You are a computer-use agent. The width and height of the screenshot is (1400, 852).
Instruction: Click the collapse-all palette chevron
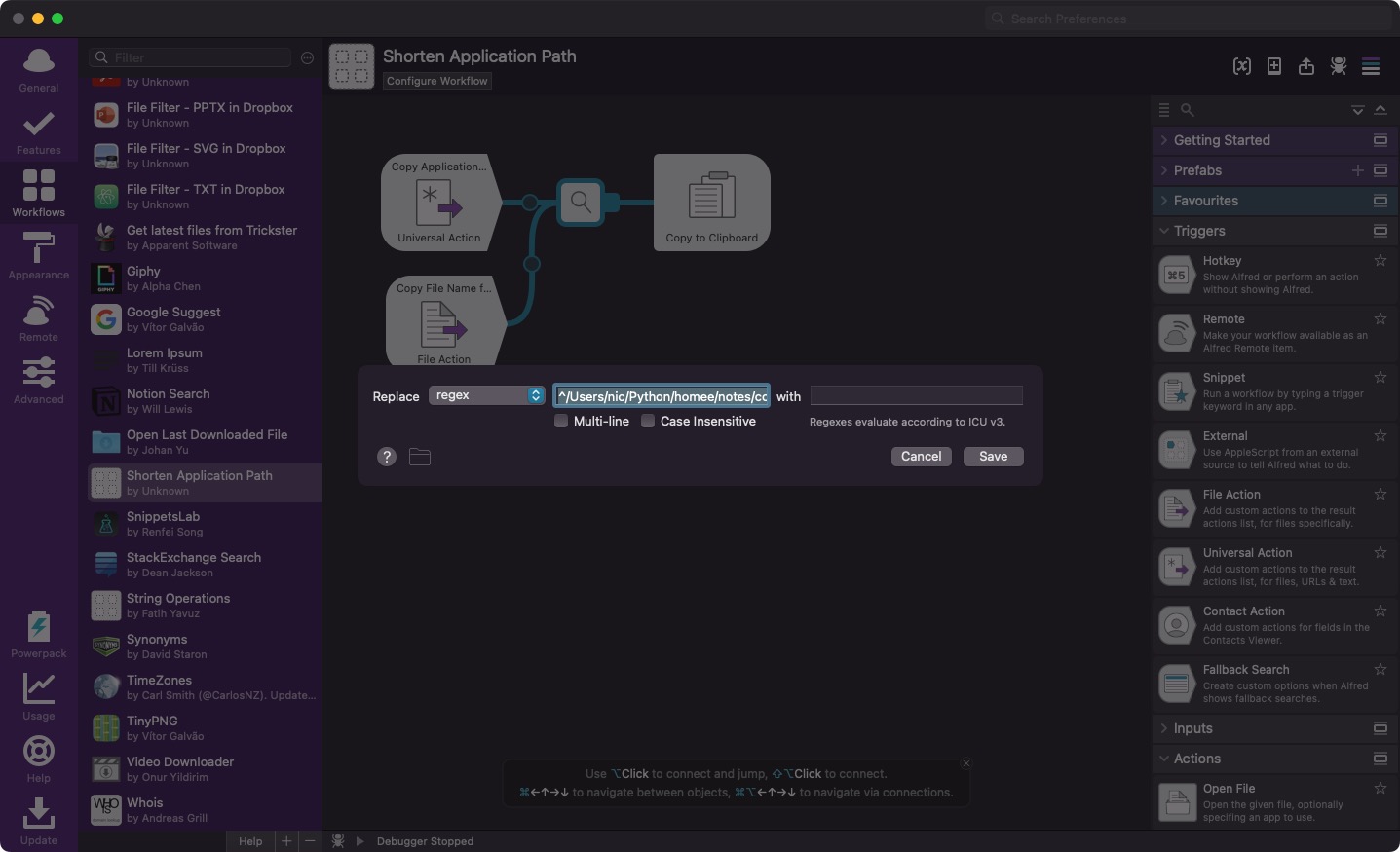(x=1381, y=110)
